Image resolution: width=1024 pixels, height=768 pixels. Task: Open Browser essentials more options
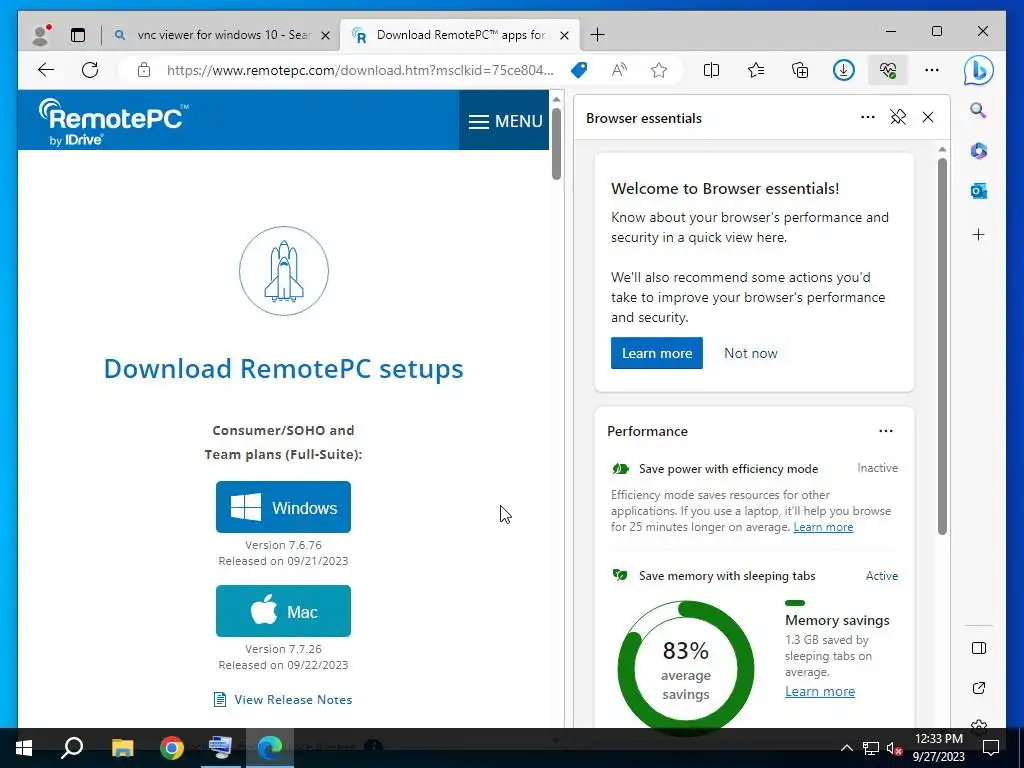point(867,118)
